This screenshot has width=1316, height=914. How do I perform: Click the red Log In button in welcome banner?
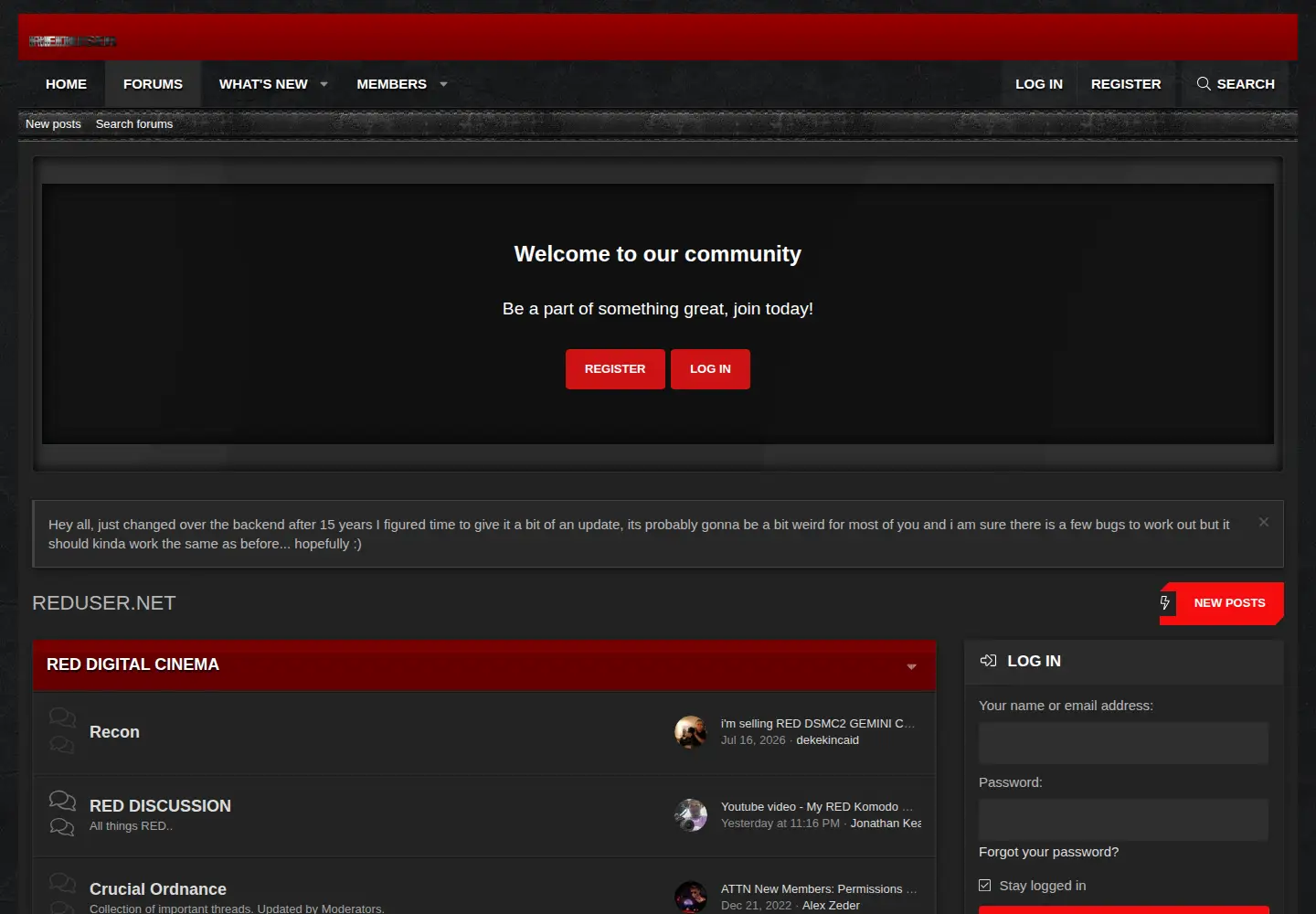point(710,369)
